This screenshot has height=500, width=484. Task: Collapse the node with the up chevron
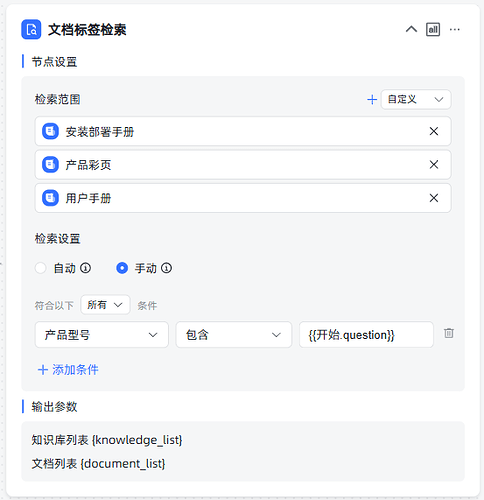pos(411,29)
